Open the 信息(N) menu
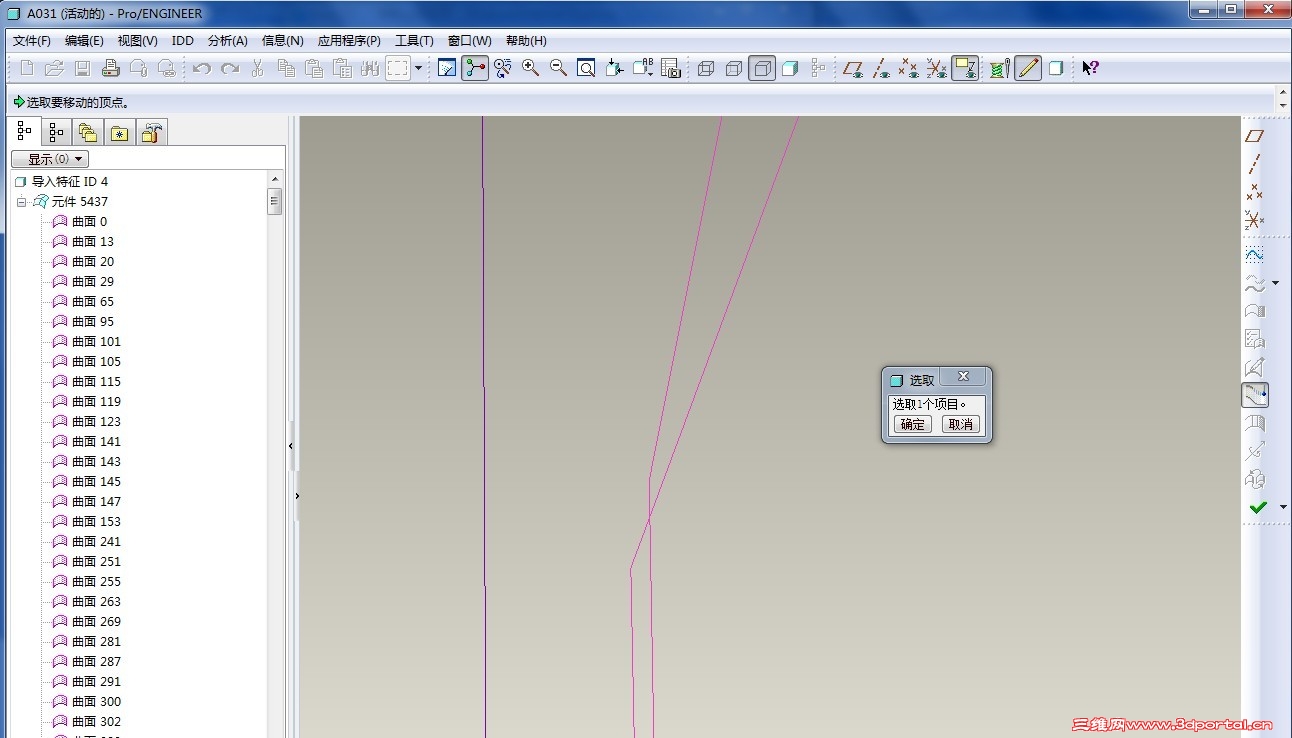 [x=282, y=41]
